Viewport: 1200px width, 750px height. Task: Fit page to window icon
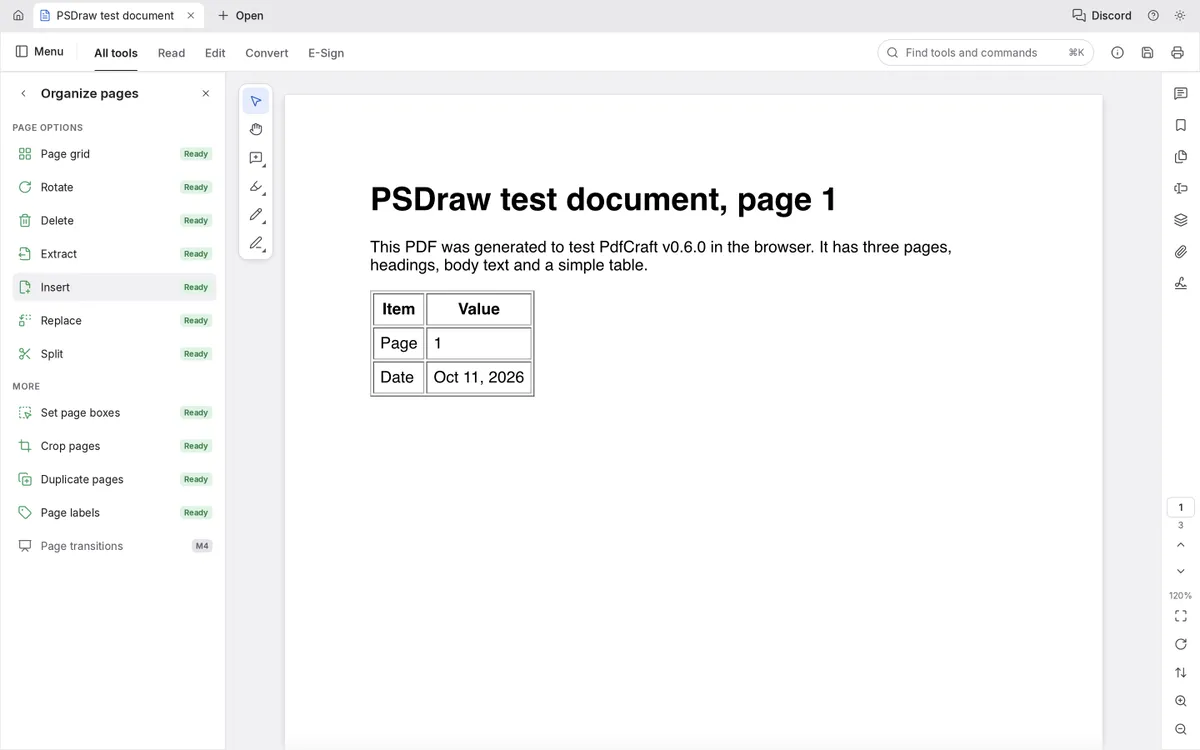click(x=1181, y=616)
